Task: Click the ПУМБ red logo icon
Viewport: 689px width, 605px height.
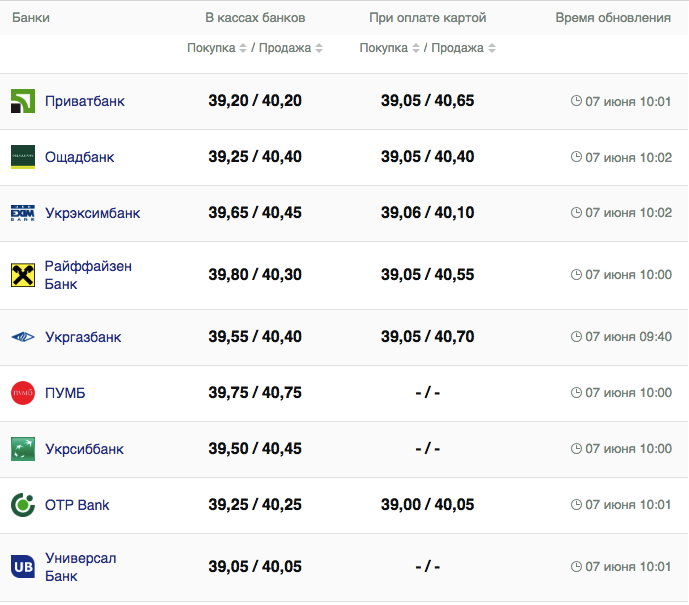Action: pyautogui.click(x=23, y=393)
